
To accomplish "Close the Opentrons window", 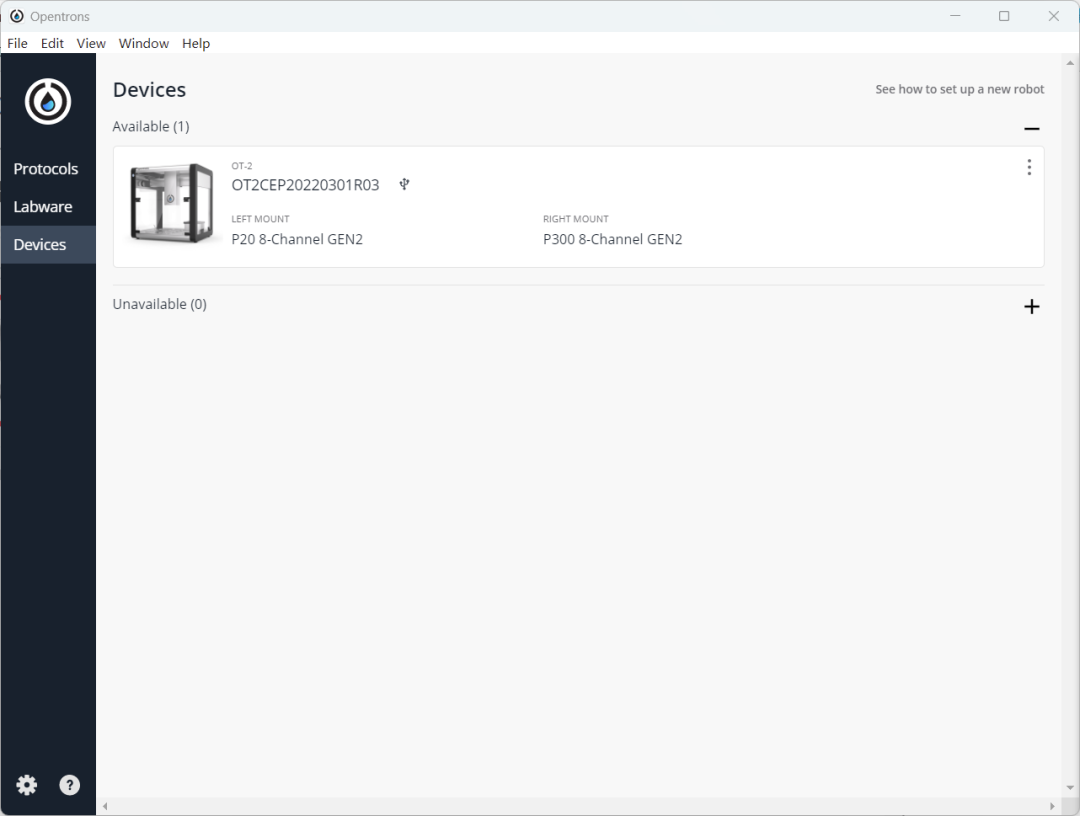I will point(1053,16).
